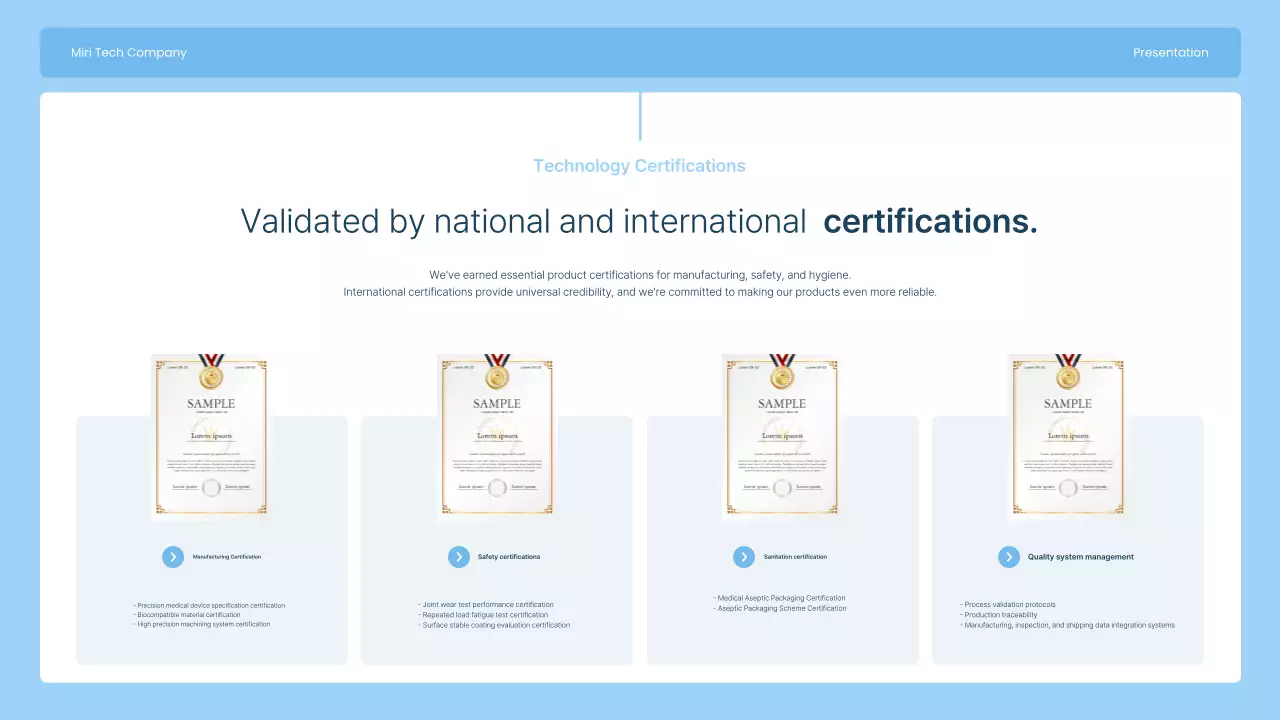Screen dimensions: 1280x720
Task: Click the gold medal on the Safety certificate
Action: [497, 376]
